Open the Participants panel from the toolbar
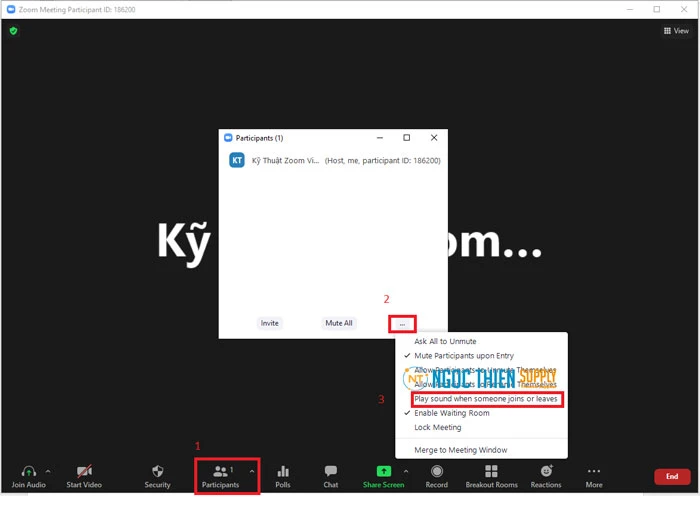This screenshot has width=700, height=521. click(221, 476)
